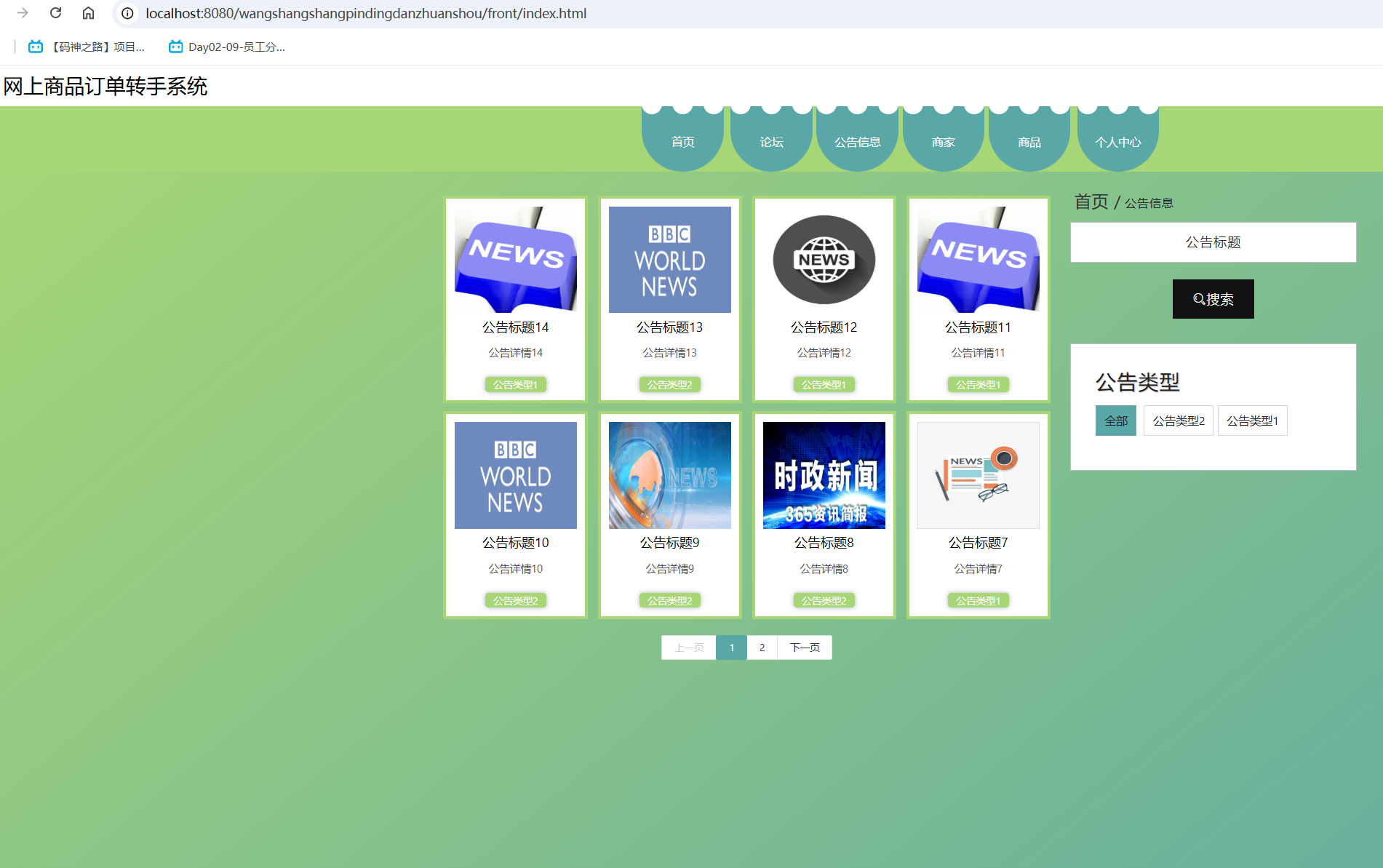Open the 公告标题10 BBC World News thumbnail
Viewport: 1383px width, 868px height.
pyautogui.click(x=516, y=475)
